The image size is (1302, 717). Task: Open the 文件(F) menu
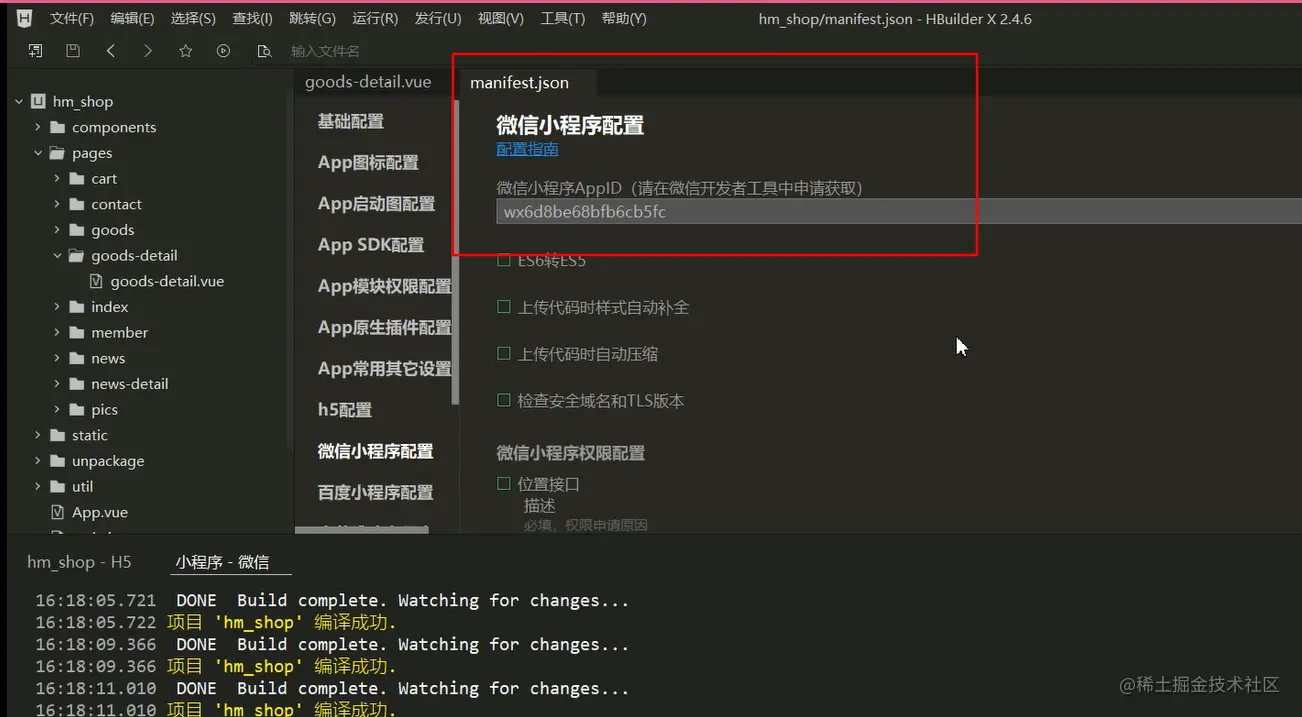[x=72, y=19]
